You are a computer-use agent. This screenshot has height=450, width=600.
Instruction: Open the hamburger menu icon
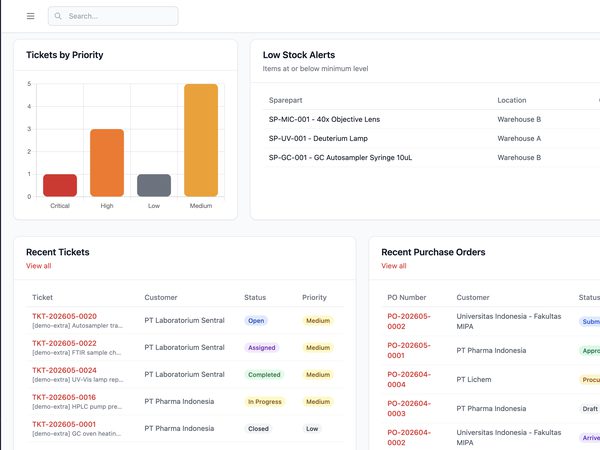tap(31, 16)
